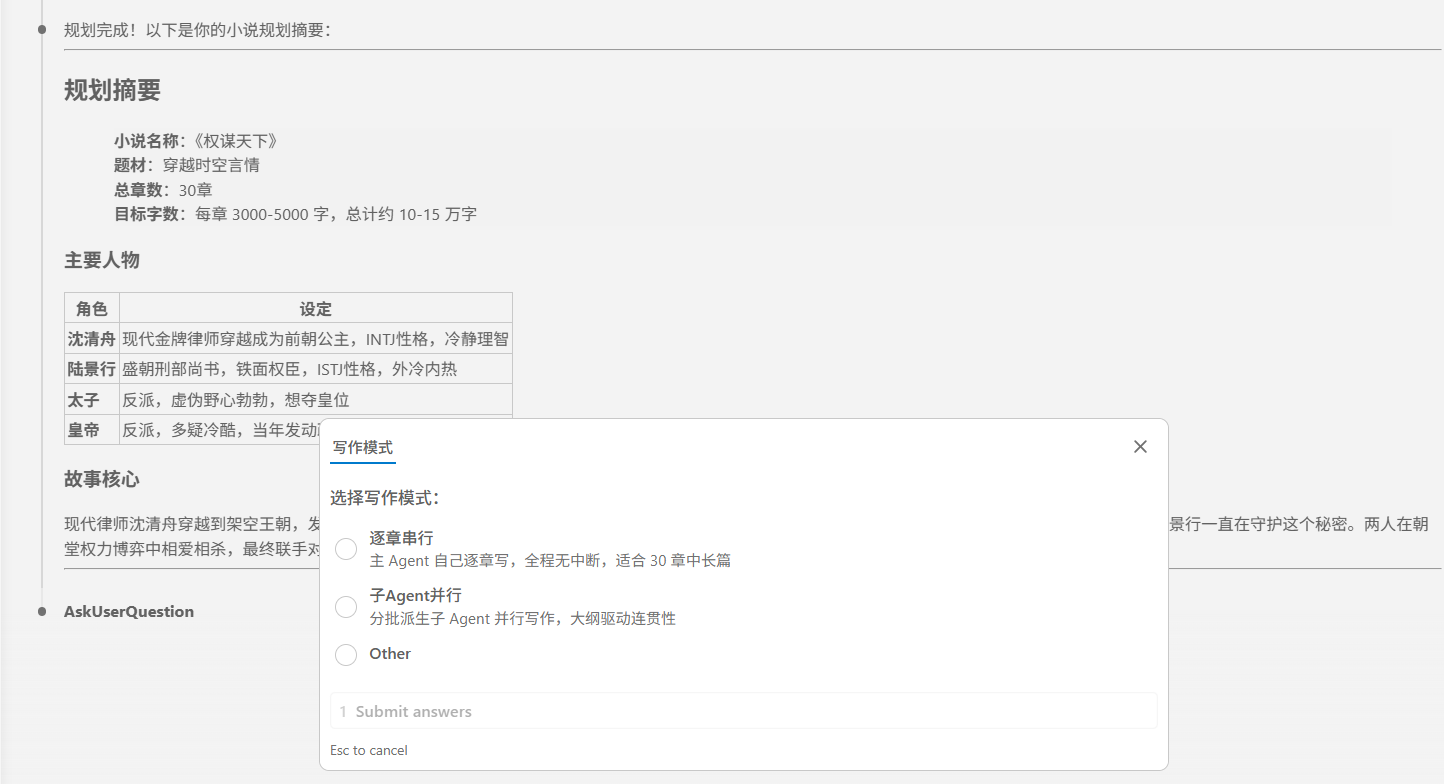Click the 分批派生子 Agent description text
The height and width of the screenshot is (784, 1444).
tap(523, 619)
